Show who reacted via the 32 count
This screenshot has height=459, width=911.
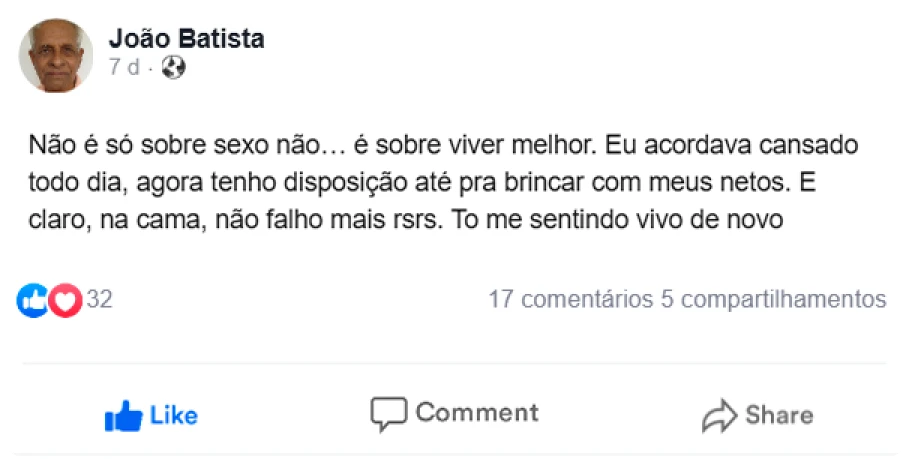coord(99,300)
